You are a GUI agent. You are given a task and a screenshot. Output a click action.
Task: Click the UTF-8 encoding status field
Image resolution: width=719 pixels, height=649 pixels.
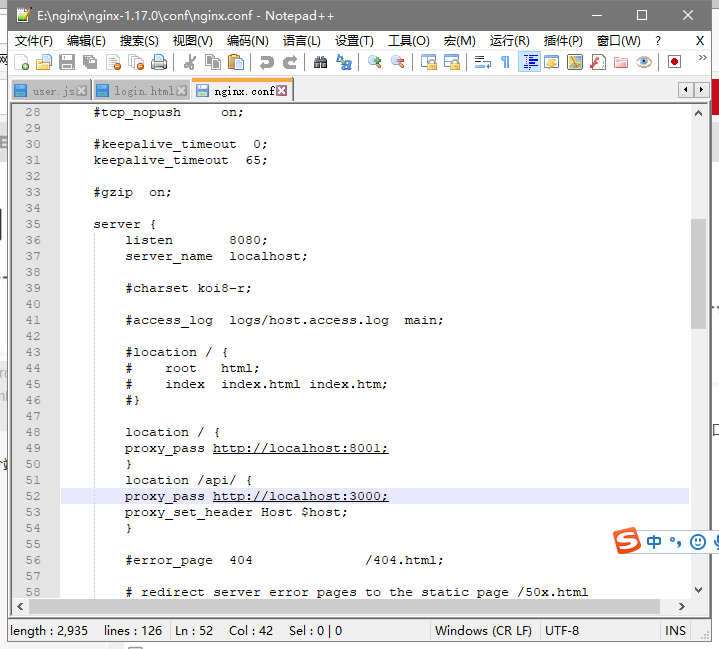click(598, 631)
